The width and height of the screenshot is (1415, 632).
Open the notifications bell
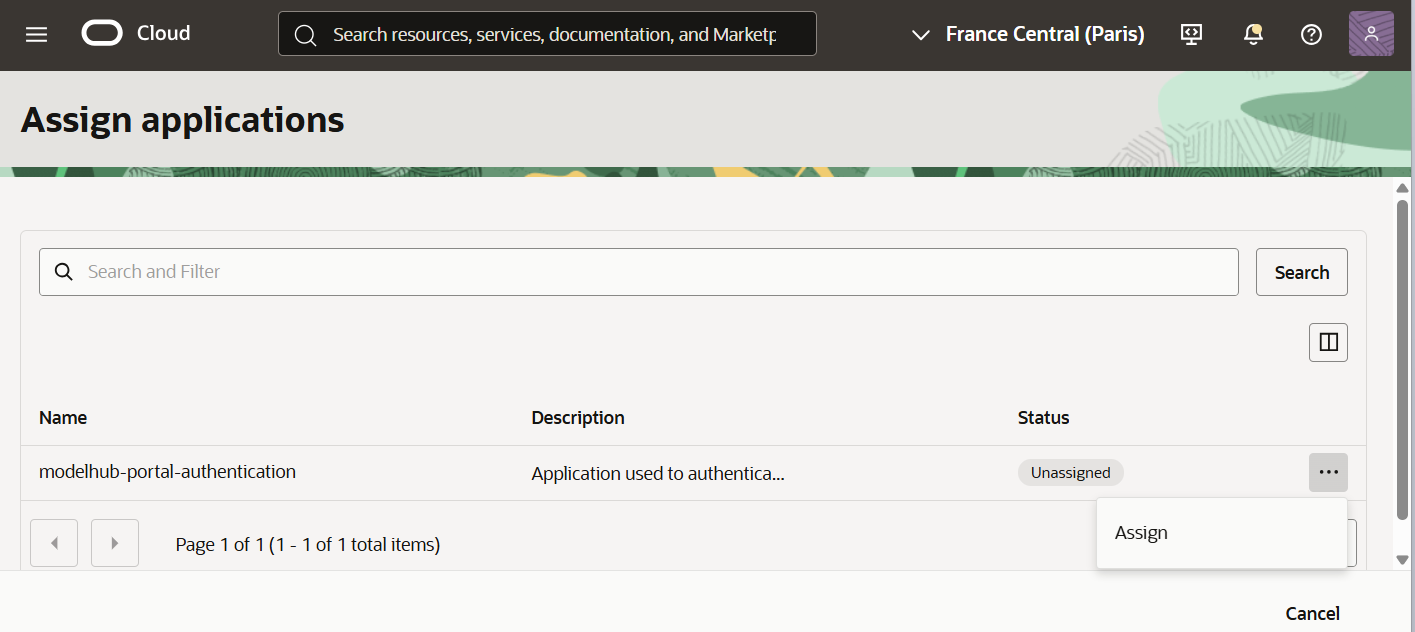1252,33
